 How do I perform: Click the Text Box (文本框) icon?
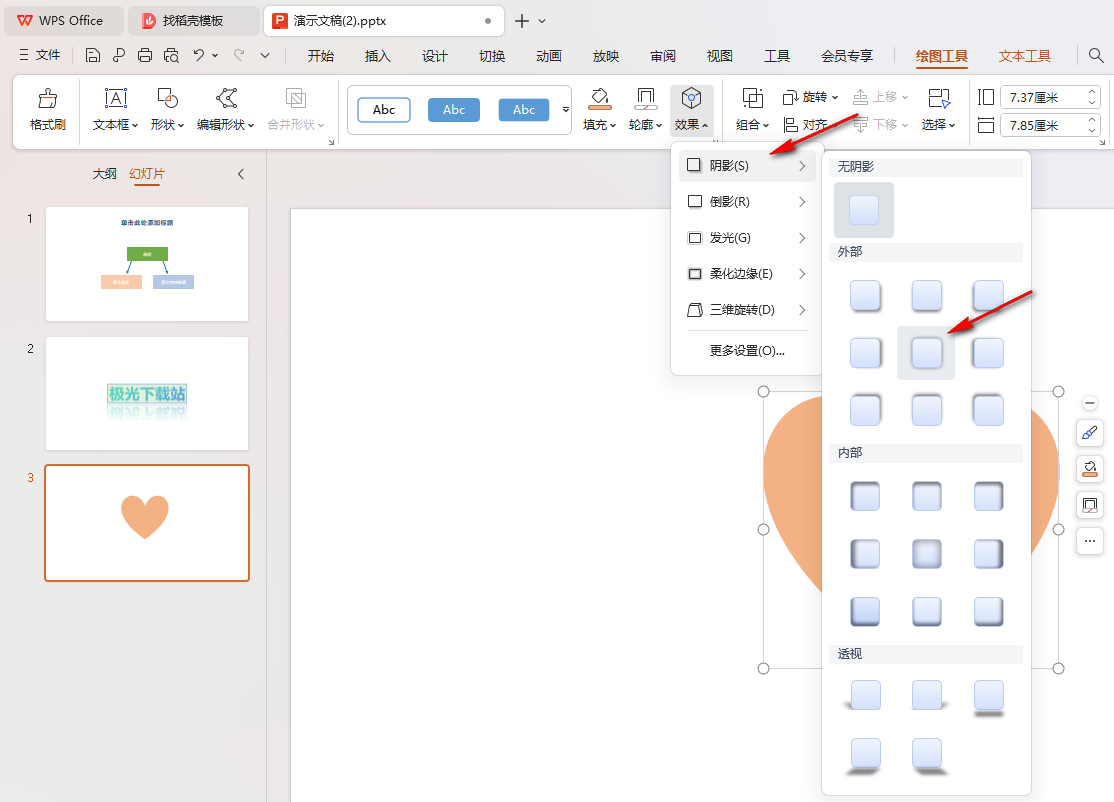(x=116, y=98)
